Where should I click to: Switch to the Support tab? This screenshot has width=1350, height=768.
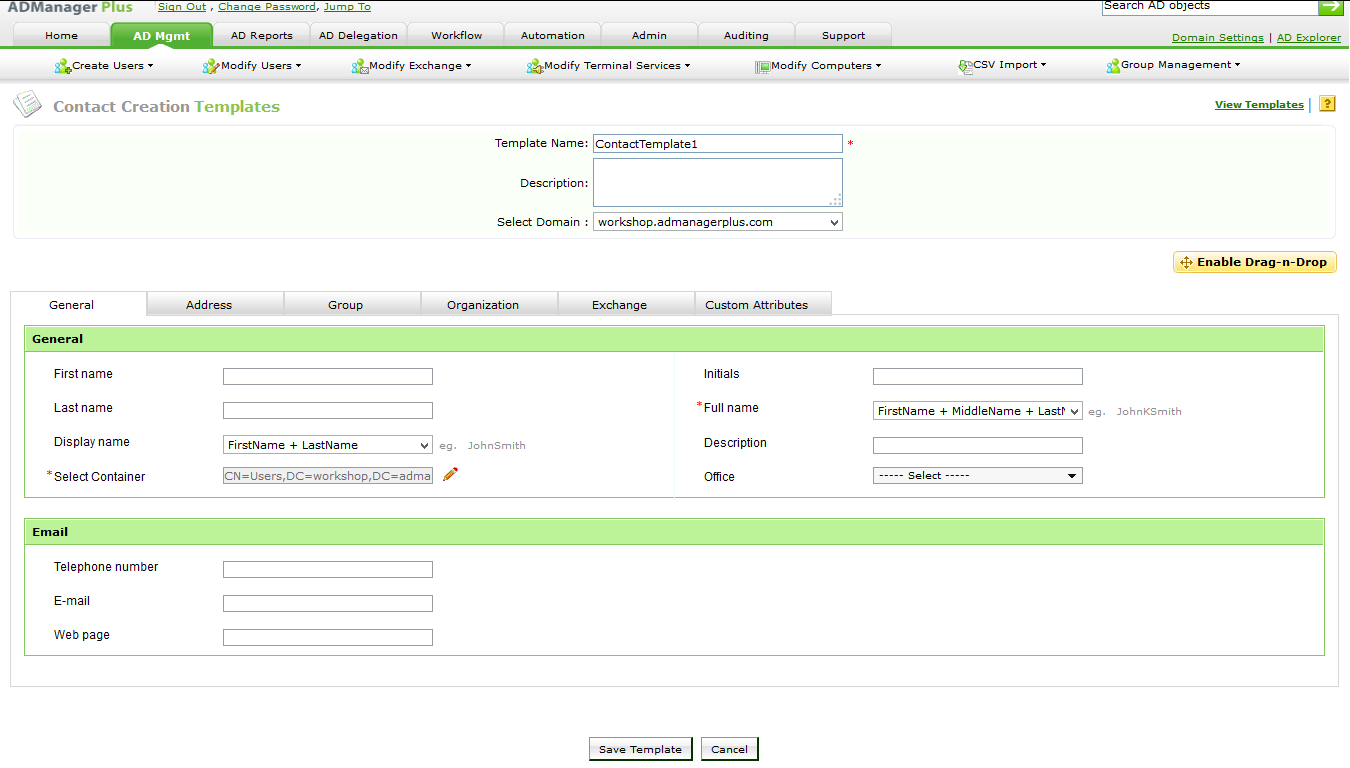844,35
